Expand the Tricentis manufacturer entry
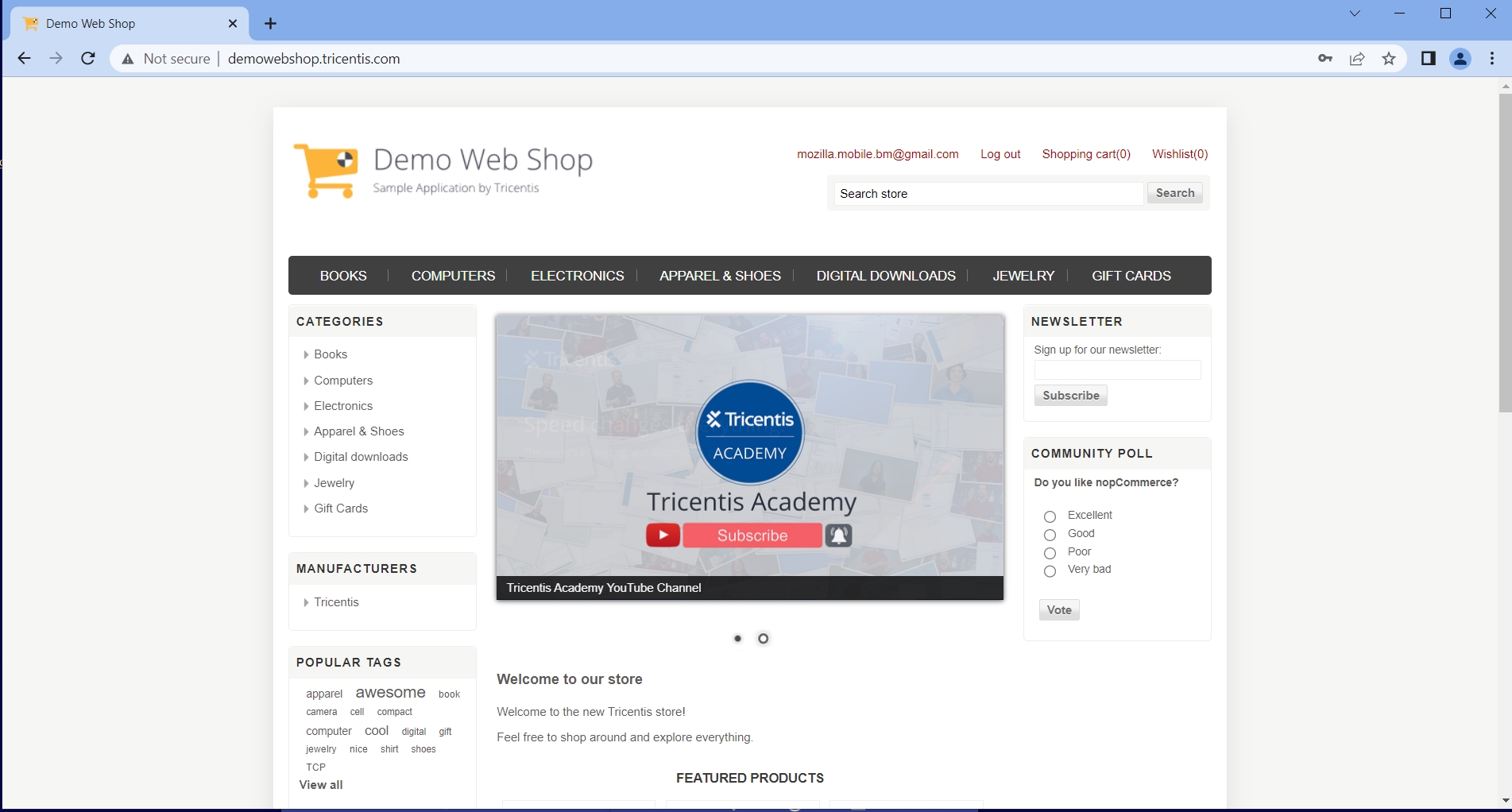 point(306,602)
